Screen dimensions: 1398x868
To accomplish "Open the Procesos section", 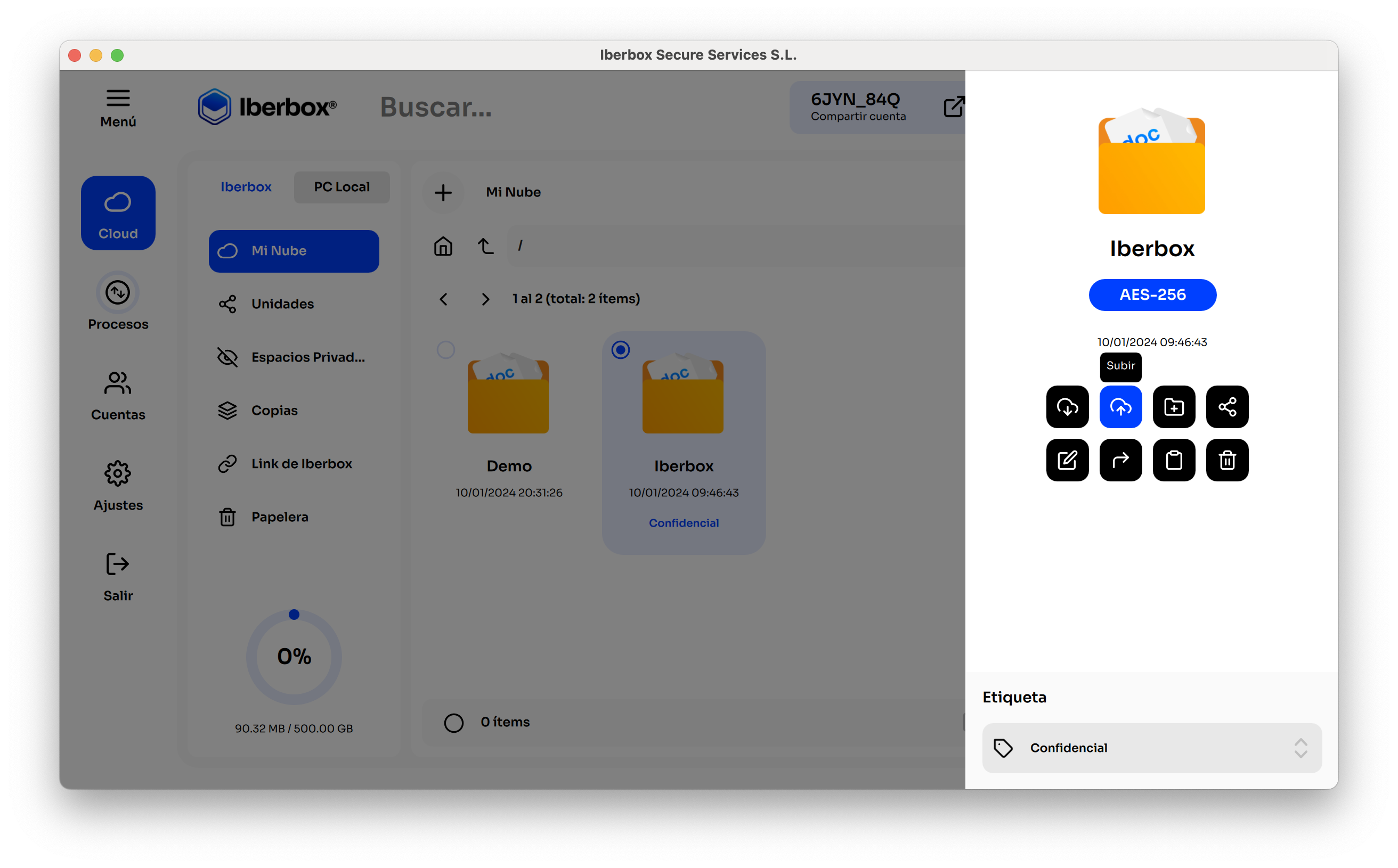I will point(118,302).
